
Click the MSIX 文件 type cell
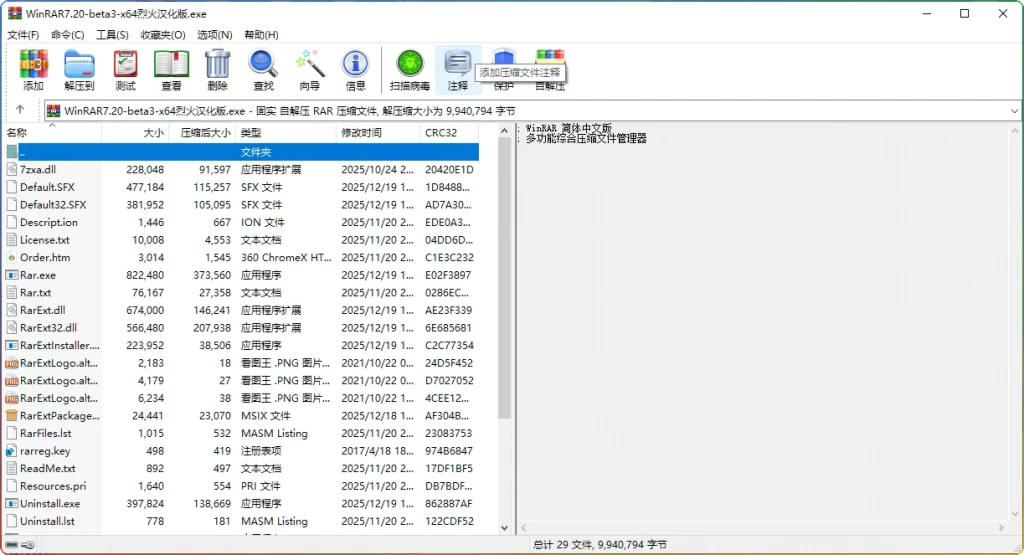pyautogui.click(x=265, y=415)
